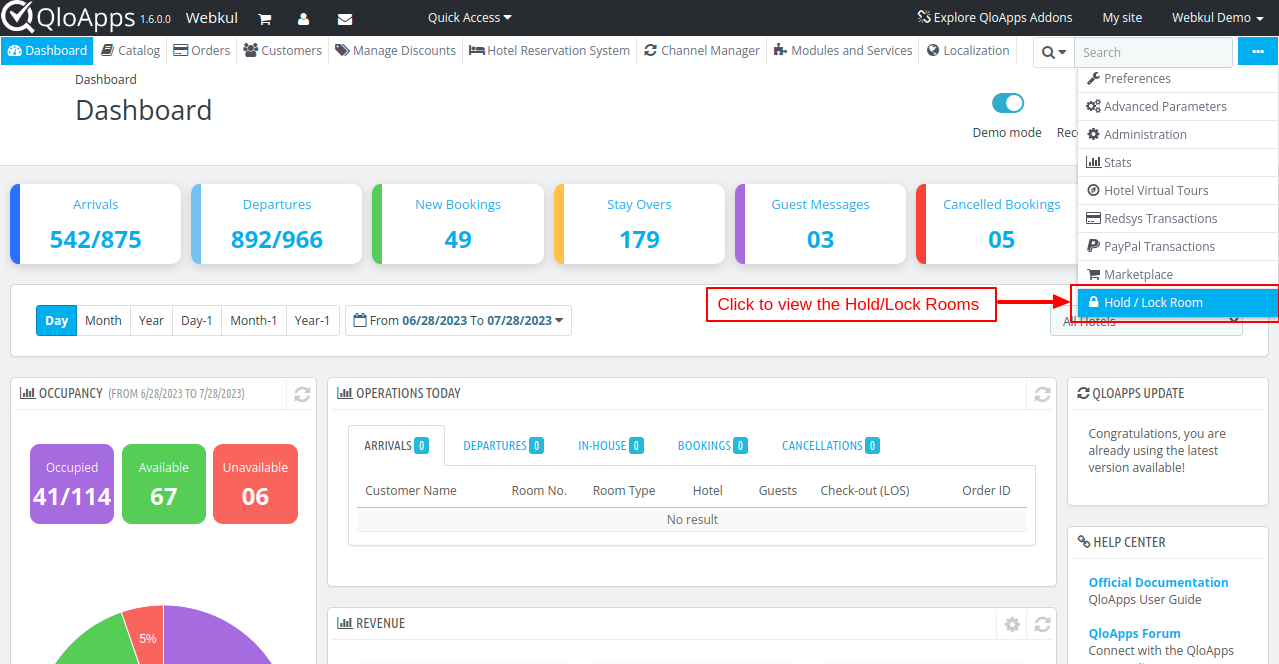Open the Dashboard menu tab
The image size is (1279, 664).
pos(47,51)
